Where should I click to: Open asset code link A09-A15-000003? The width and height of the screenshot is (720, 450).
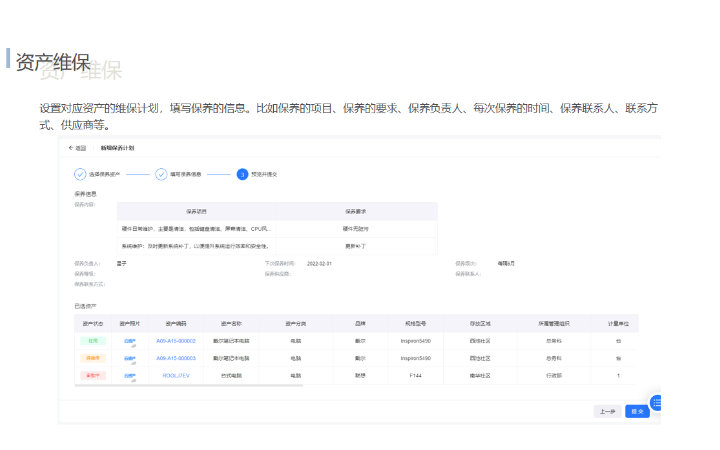pyautogui.click(x=176, y=358)
